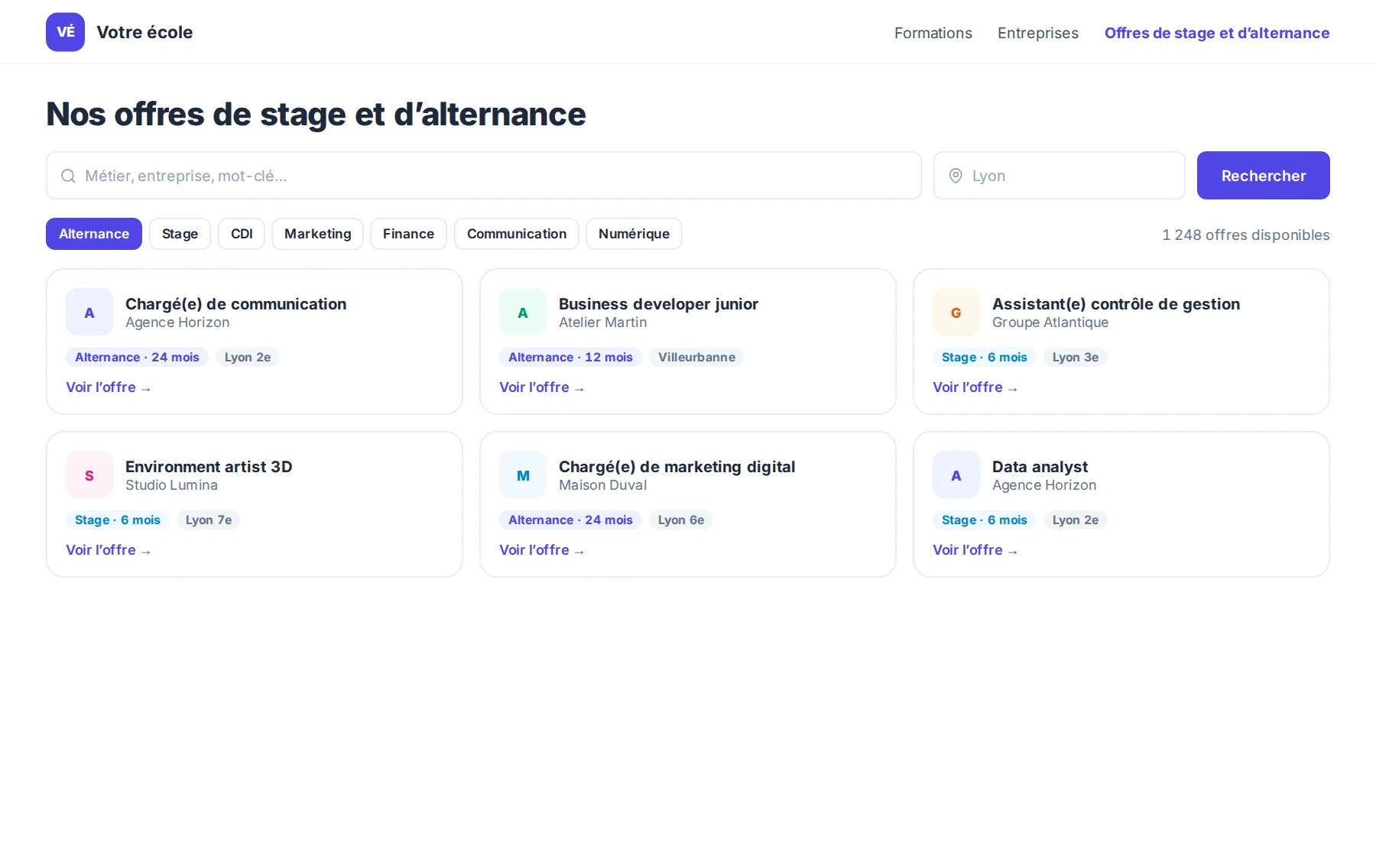Open Voir l'offre for Business developer junior
The height and width of the screenshot is (868, 1376).
click(x=542, y=387)
